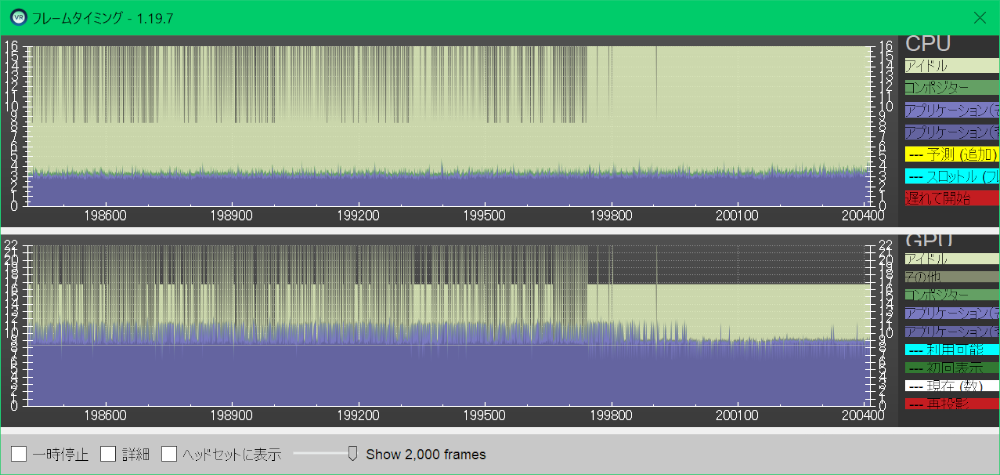Click the red 再投影 legend entry in GPU
Viewport: 1000px width, 475px height.
tap(950, 402)
